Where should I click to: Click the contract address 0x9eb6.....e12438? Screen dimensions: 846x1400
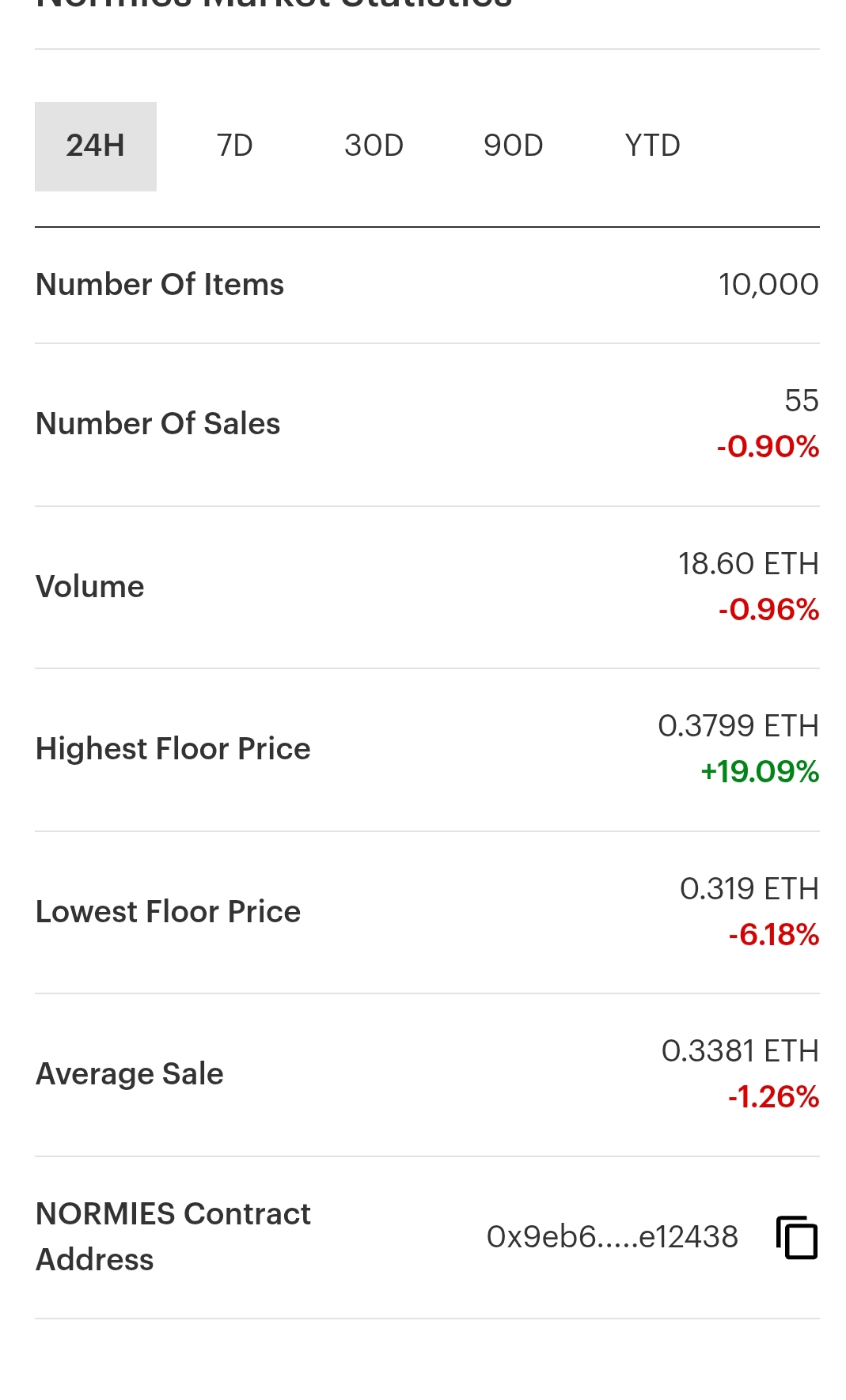613,1237
